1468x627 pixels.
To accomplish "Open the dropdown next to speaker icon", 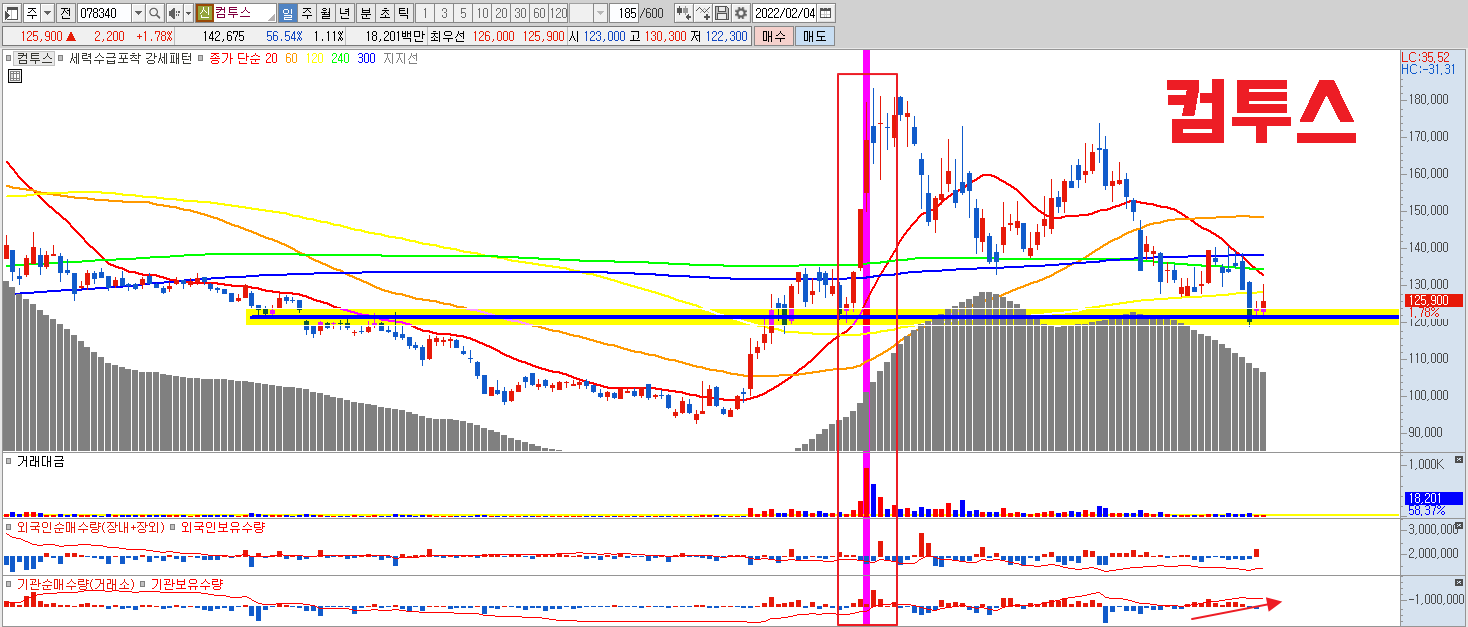I will [x=188, y=13].
